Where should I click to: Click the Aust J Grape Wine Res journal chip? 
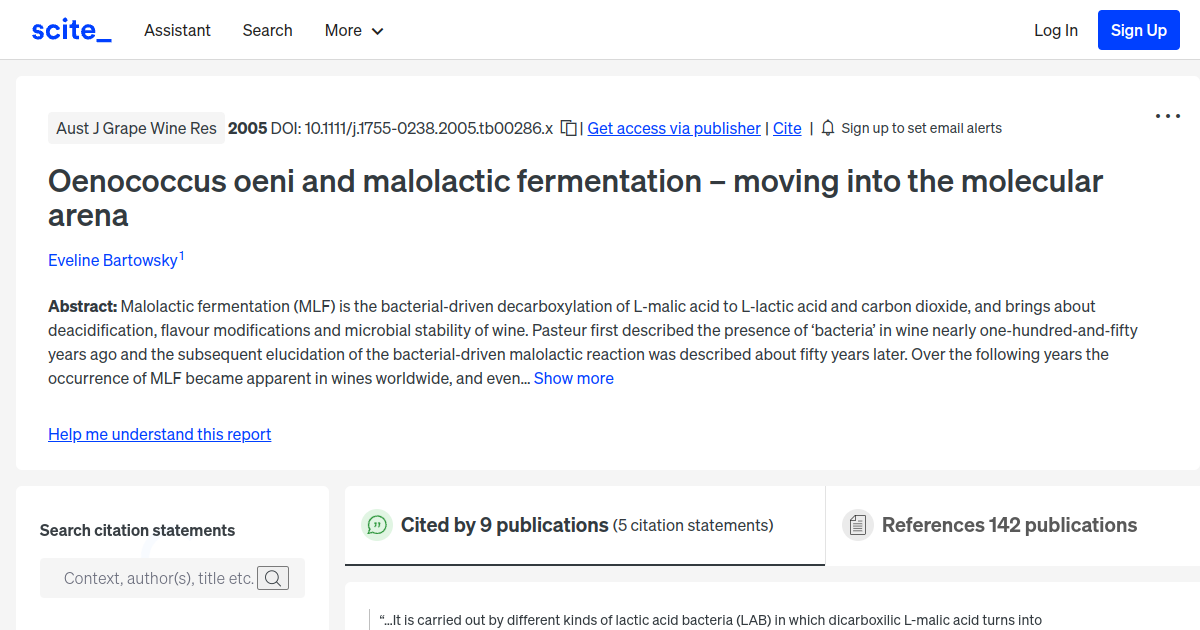(x=136, y=128)
